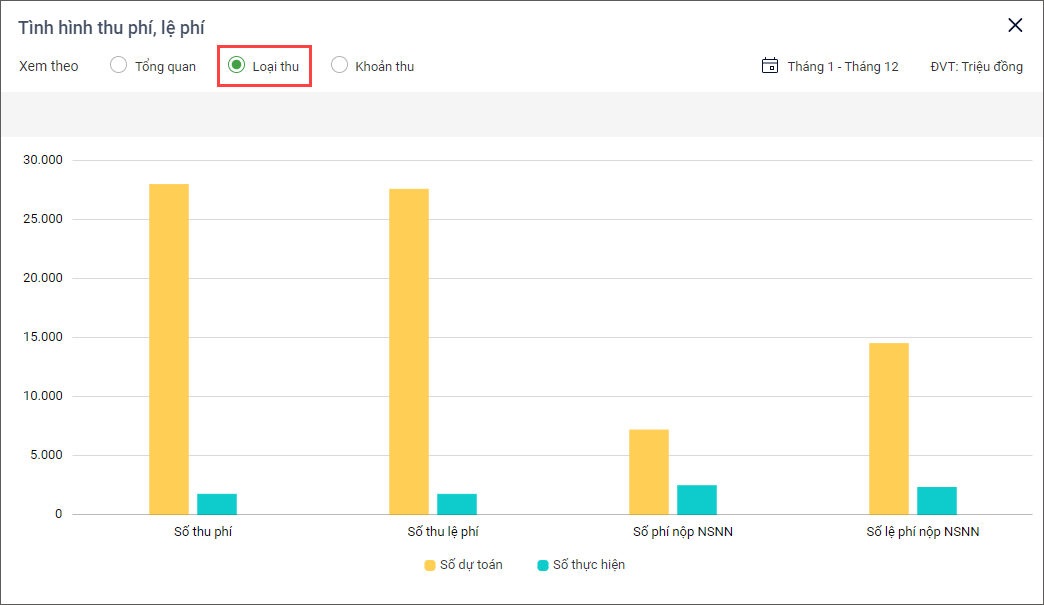Click the yellow bar for Số thu lệ phí
This screenshot has height=605, width=1044.
click(x=409, y=351)
